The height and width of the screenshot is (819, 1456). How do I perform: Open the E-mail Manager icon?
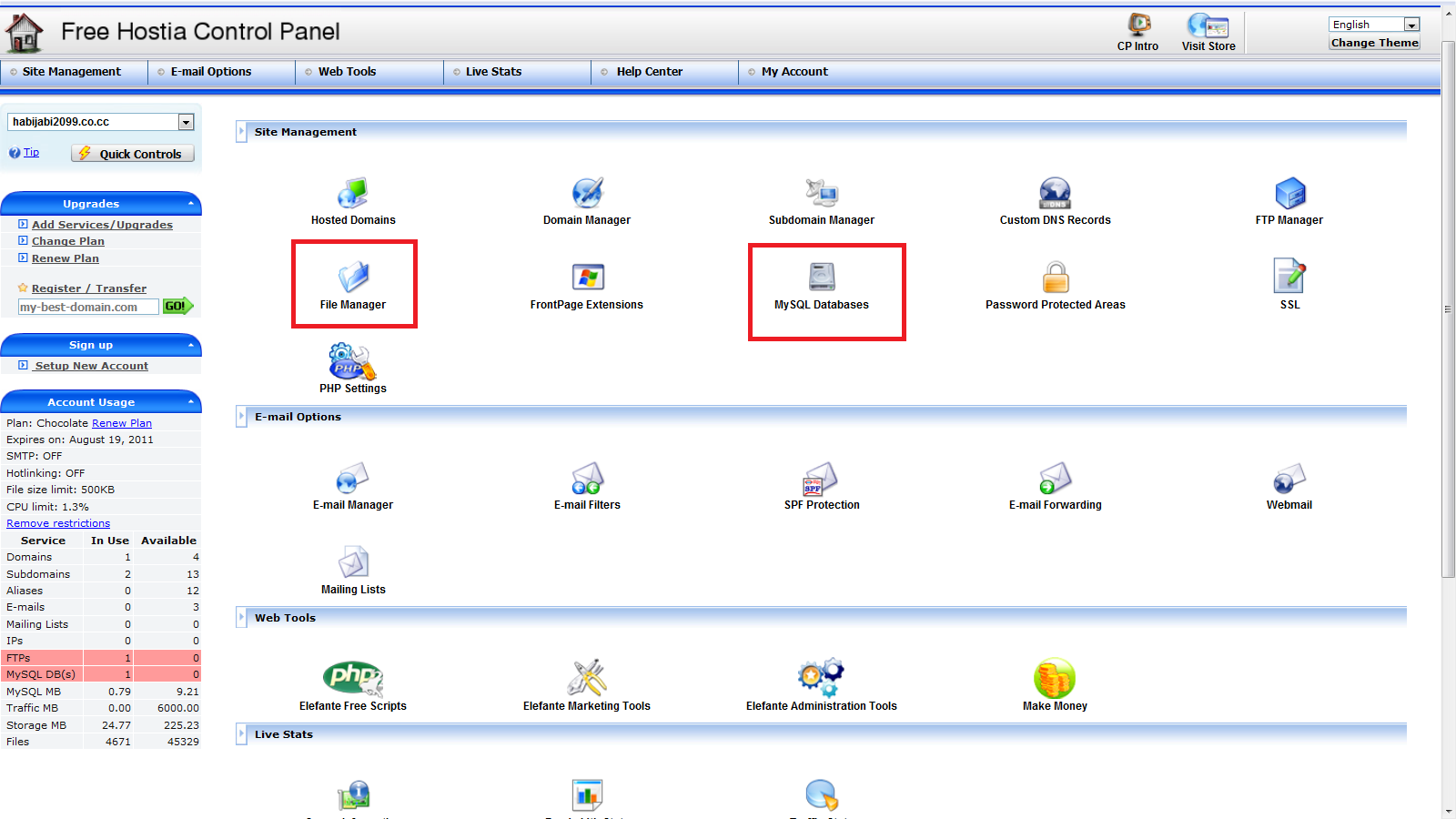click(x=353, y=478)
